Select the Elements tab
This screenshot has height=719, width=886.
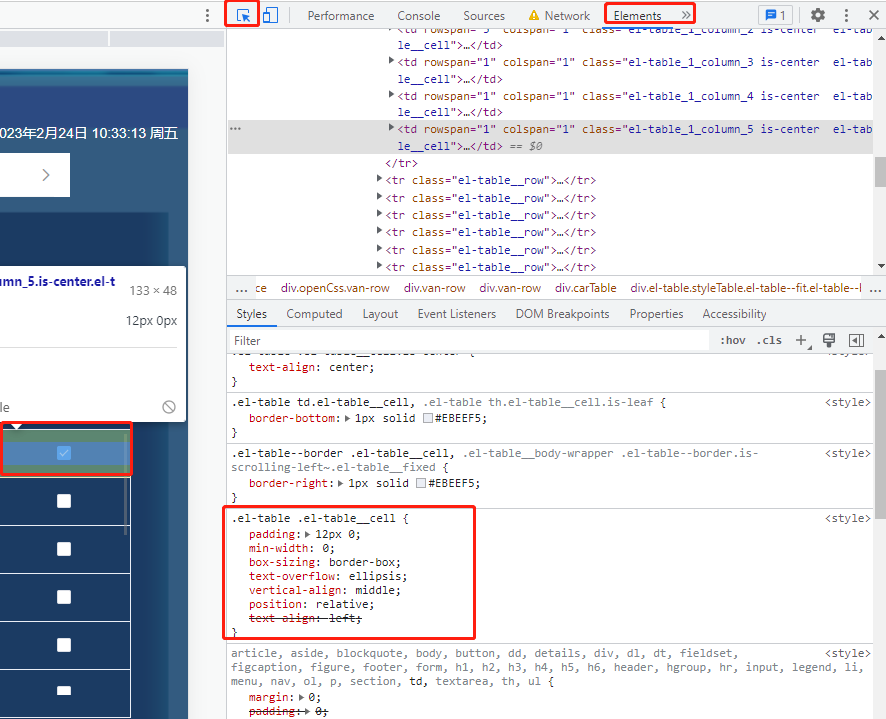click(x=637, y=16)
